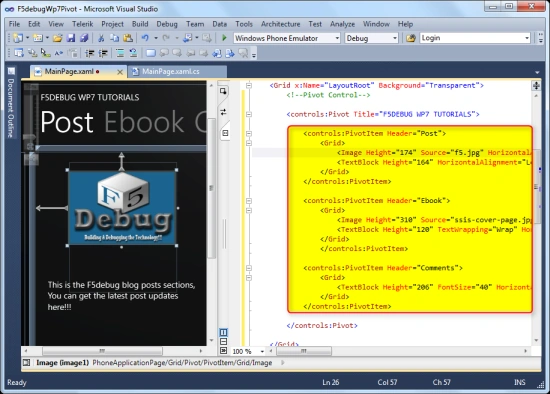The height and width of the screenshot is (394, 550).
Task: Collapse the split pane using the arrow box button
Action: pyautogui.click(x=223, y=350)
